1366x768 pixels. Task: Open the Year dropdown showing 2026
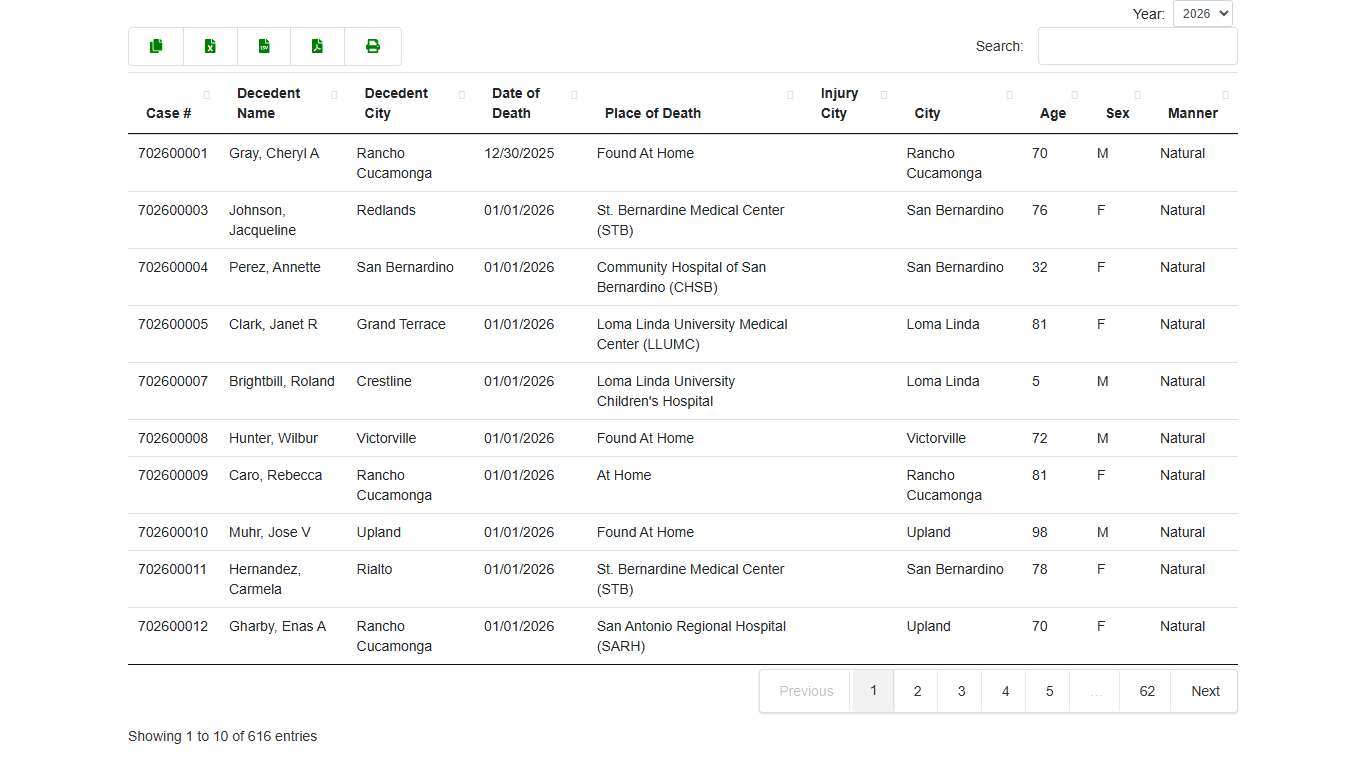point(1203,13)
